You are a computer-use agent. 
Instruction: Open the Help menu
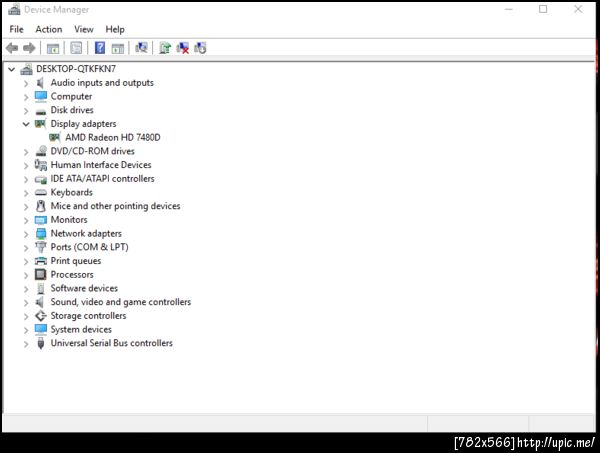point(115,29)
